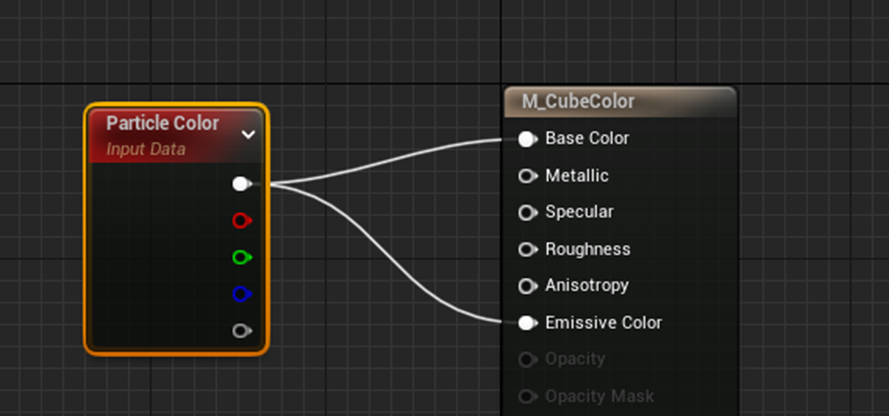This screenshot has width=889, height=416.
Task: Click the grayed Opacity Mask label
Action: pos(599,396)
